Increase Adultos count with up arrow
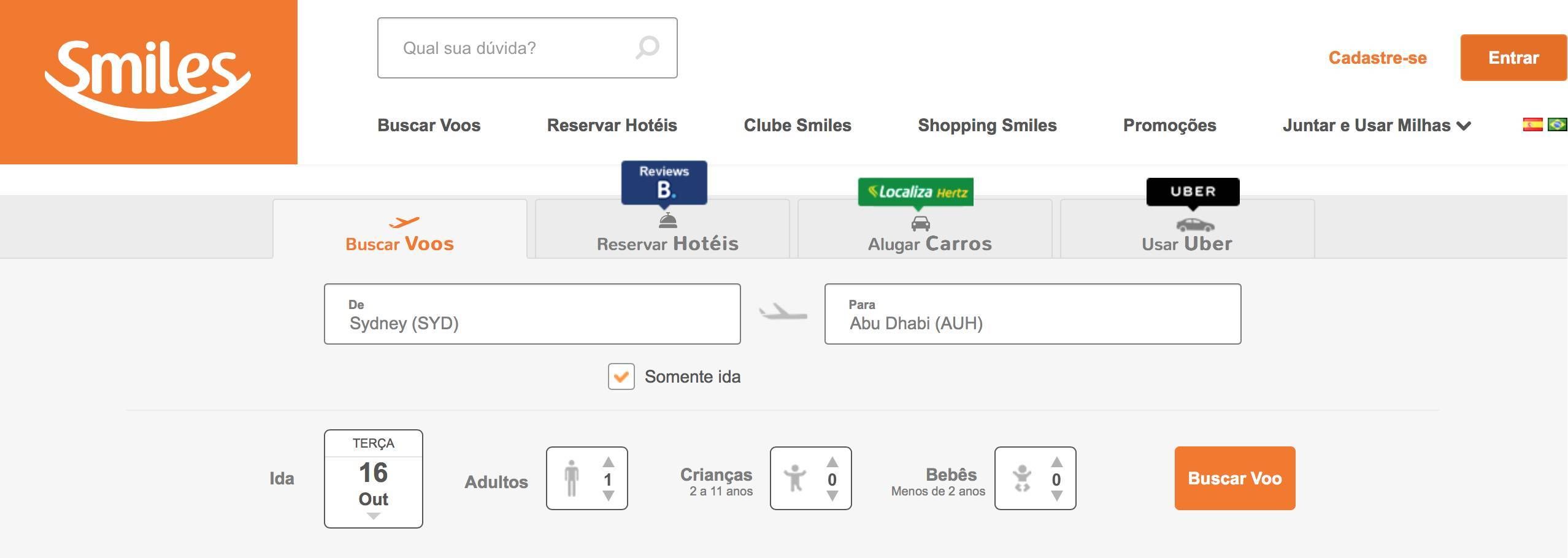This screenshot has height=558, width=1568. tap(608, 462)
